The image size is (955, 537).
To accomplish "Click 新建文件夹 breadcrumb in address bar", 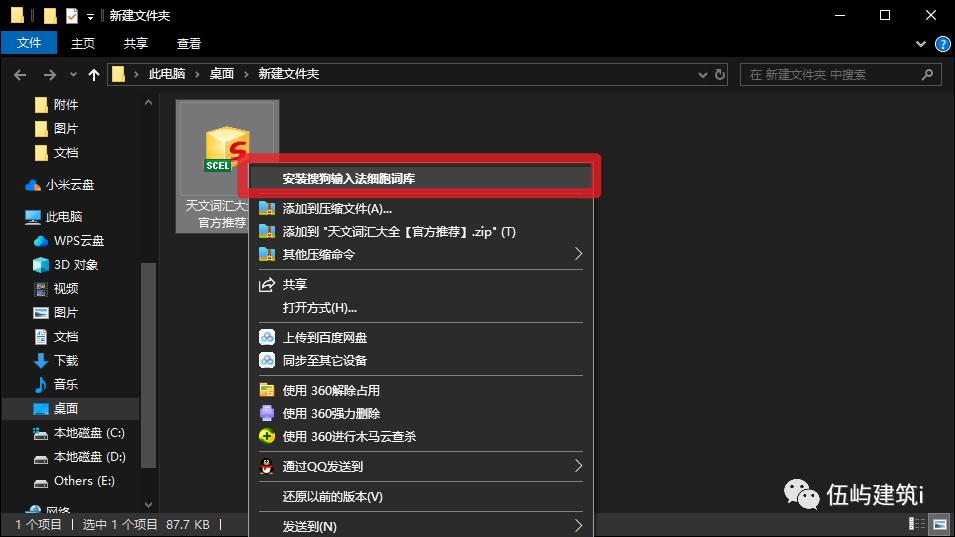I will [x=289, y=74].
